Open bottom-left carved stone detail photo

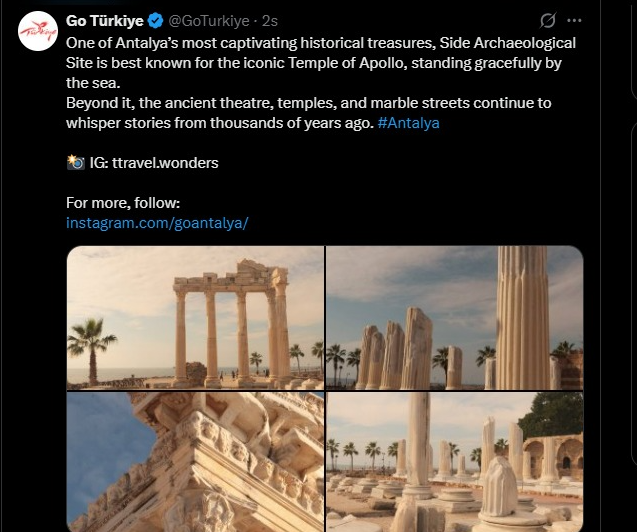pos(196,461)
